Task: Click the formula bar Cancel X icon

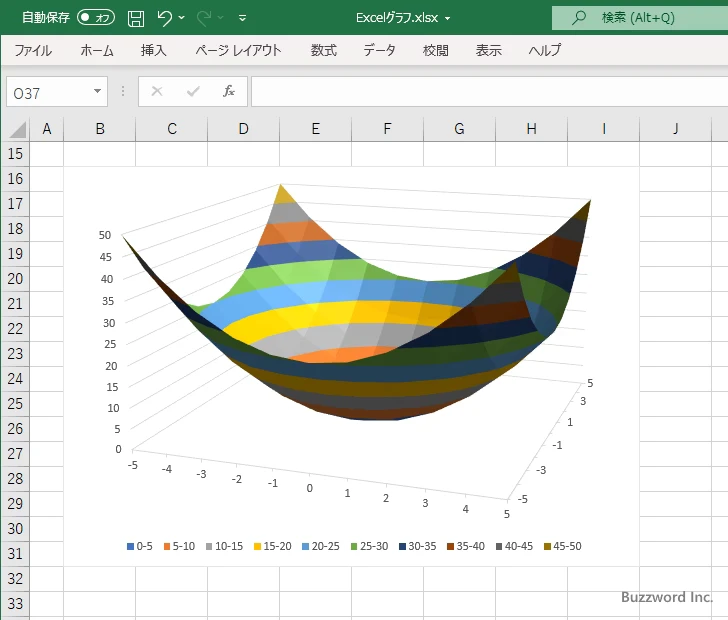Action: coord(157,91)
